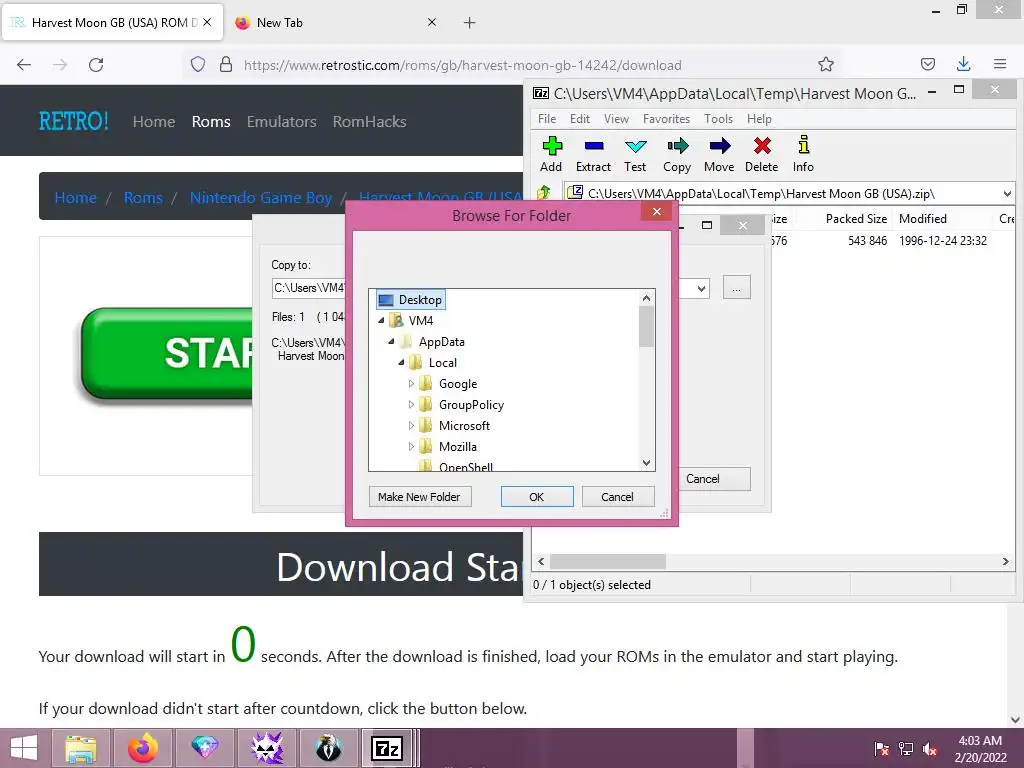Click the 7-Zip horizontal scrollbar thumb

click(608, 562)
